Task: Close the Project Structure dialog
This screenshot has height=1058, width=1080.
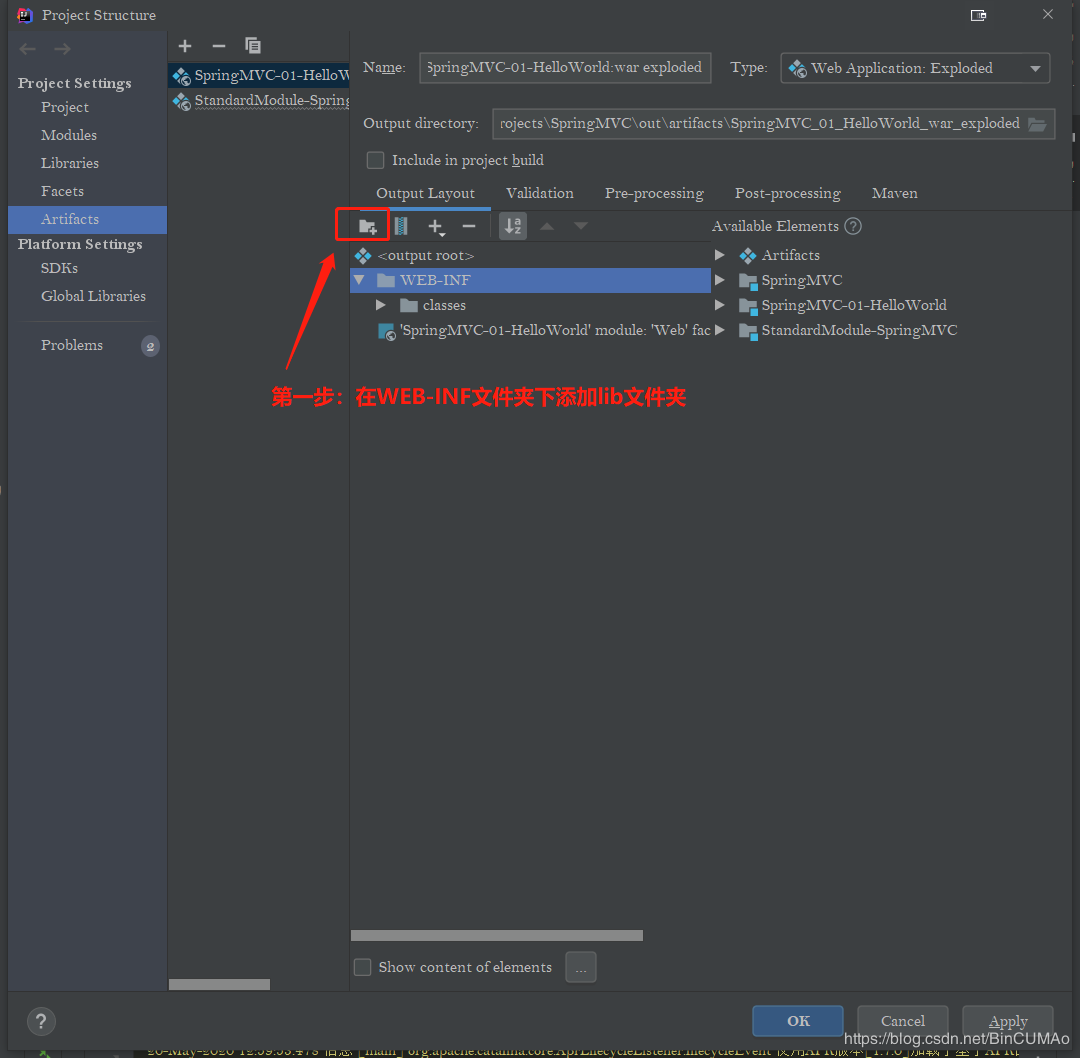Action: coord(1048,14)
